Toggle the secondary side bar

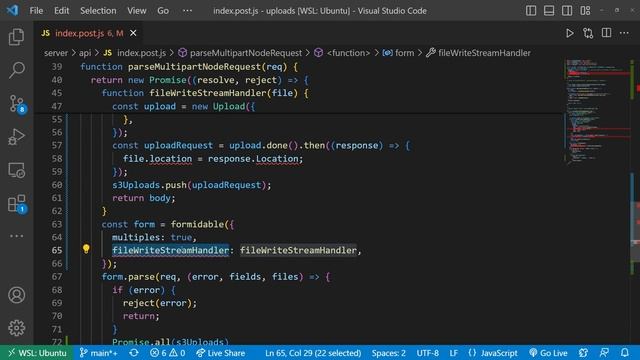click(x=567, y=11)
